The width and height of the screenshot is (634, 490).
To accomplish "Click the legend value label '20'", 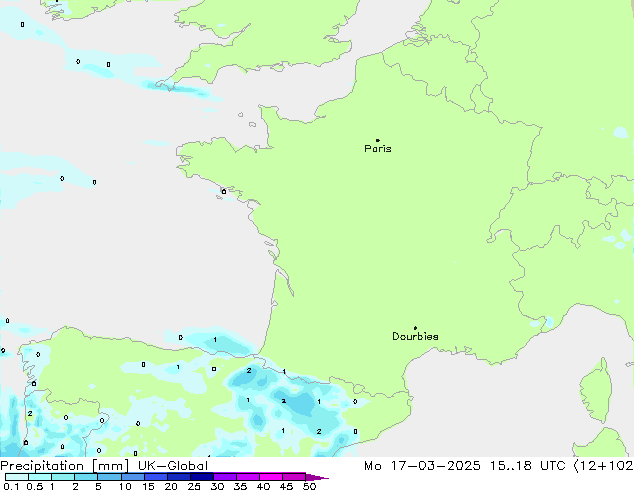I will (x=171, y=486).
